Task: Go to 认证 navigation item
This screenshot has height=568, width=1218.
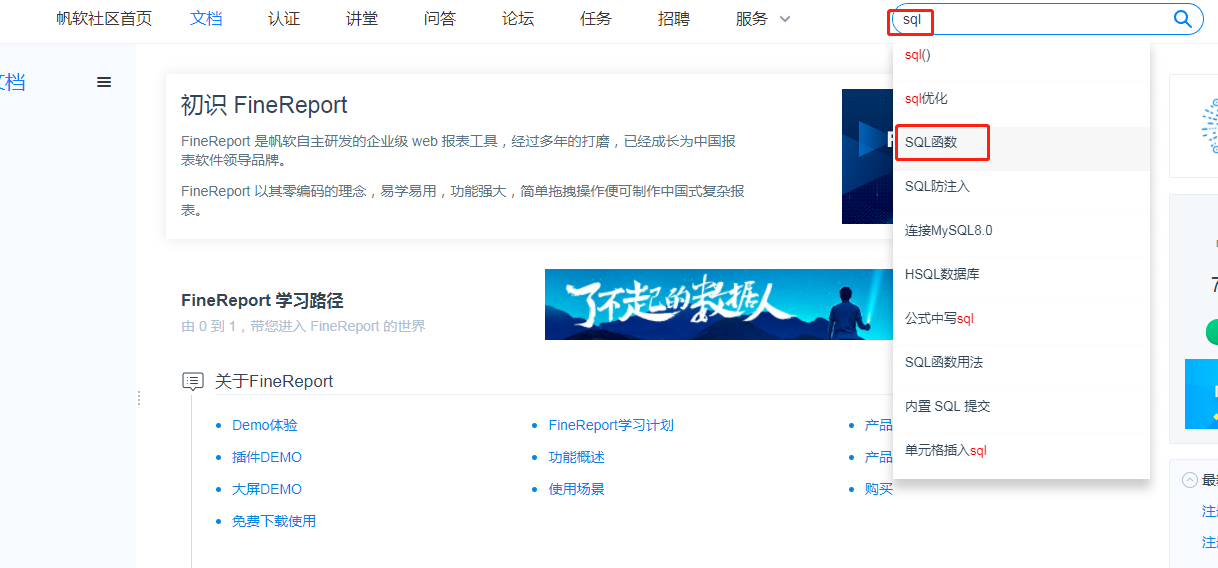Action: pos(284,19)
